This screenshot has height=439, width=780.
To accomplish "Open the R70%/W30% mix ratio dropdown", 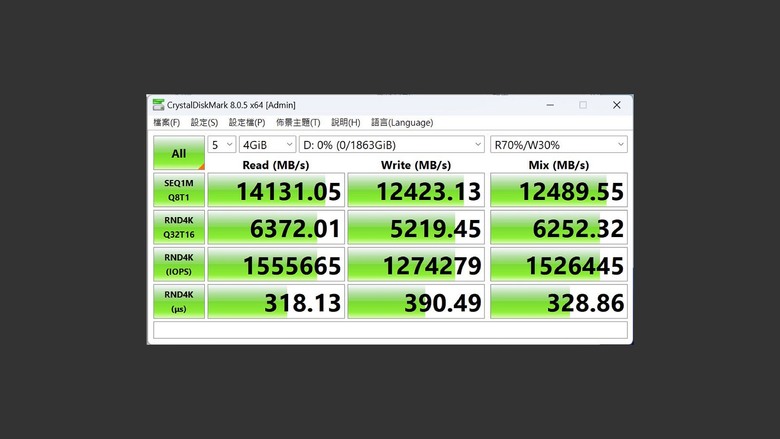I will [x=559, y=145].
